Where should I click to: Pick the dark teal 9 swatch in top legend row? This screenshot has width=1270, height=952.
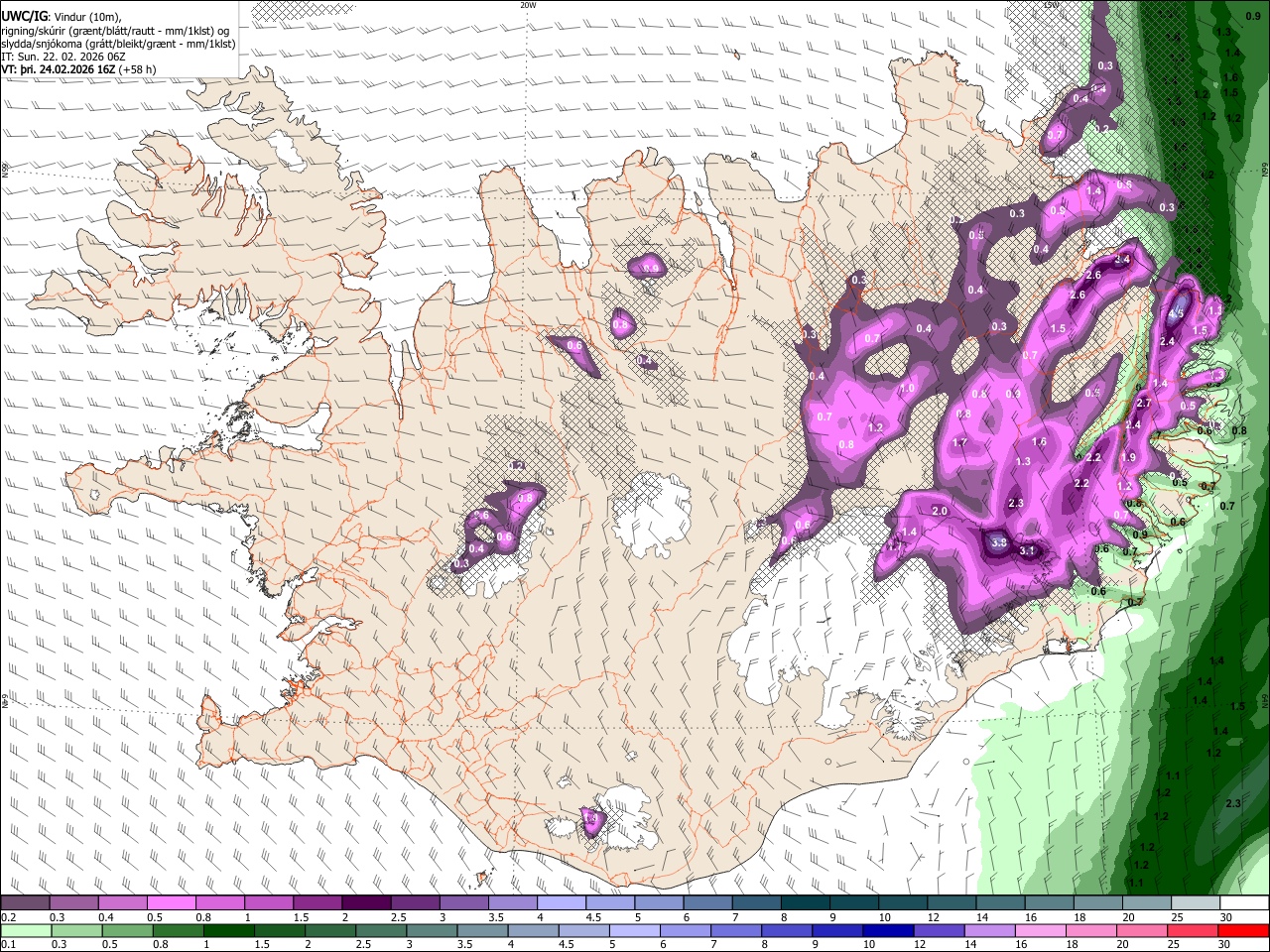(x=806, y=903)
